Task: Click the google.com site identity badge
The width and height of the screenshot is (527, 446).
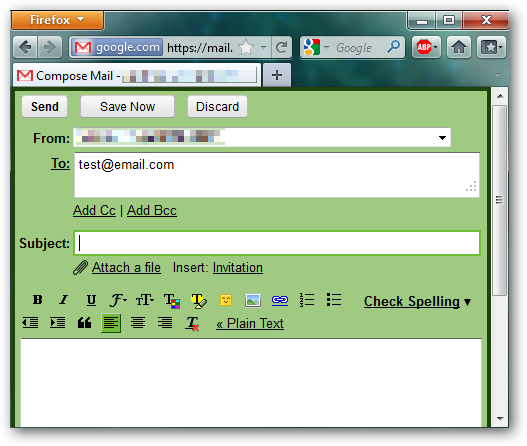Action: coord(117,47)
